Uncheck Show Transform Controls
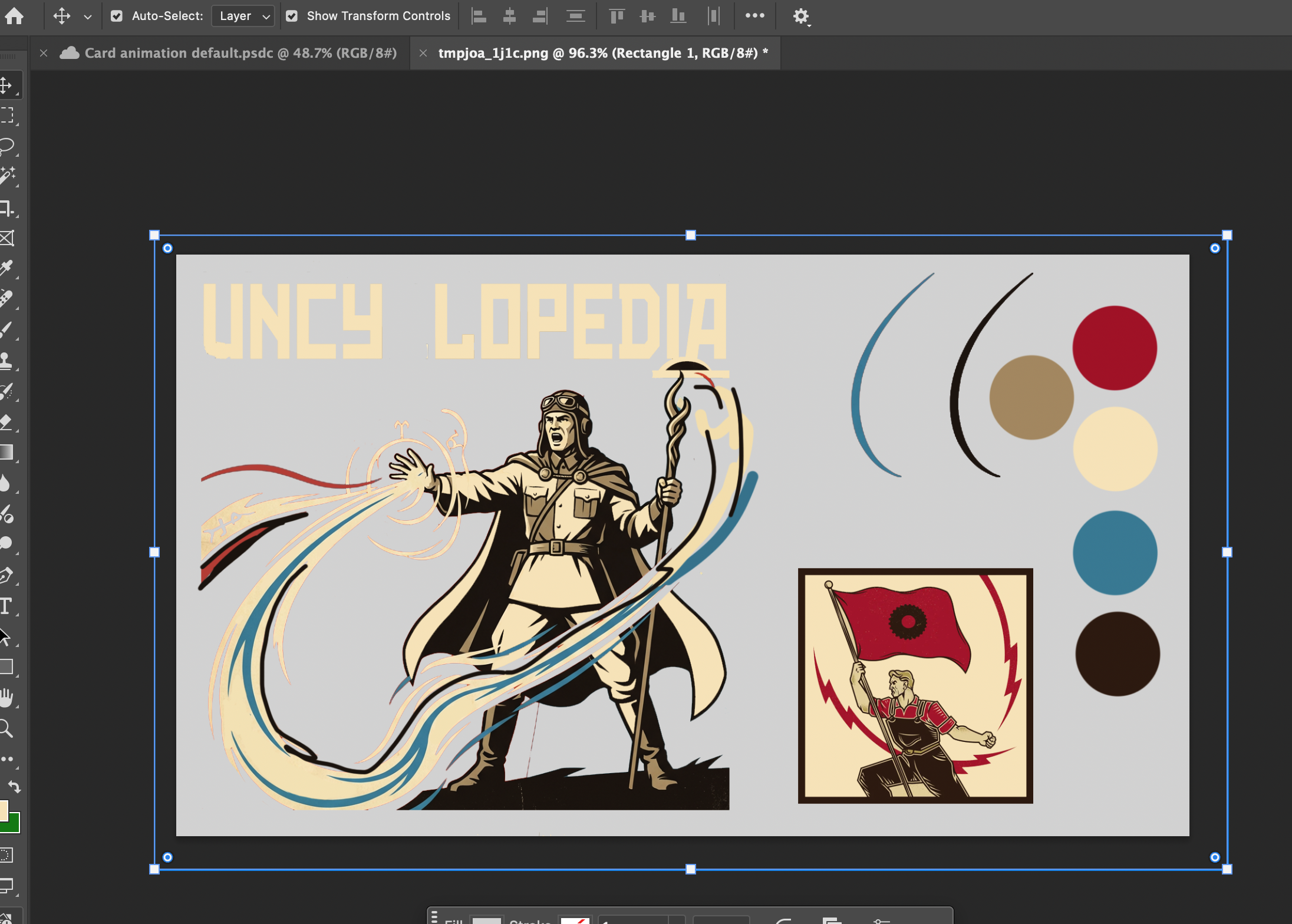This screenshot has width=1292, height=924. pos(292,16)
